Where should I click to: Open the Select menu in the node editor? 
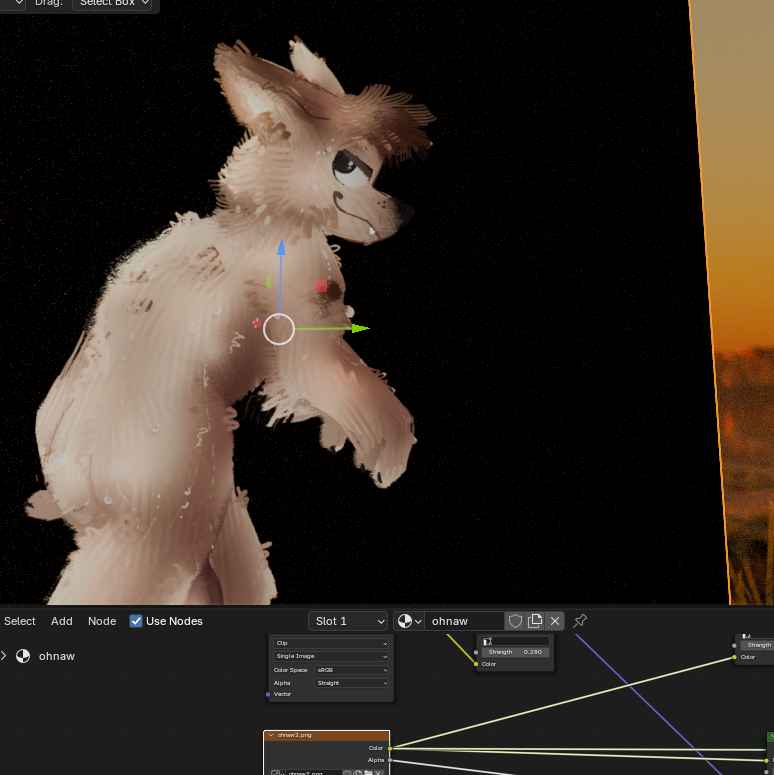point(20,621)
